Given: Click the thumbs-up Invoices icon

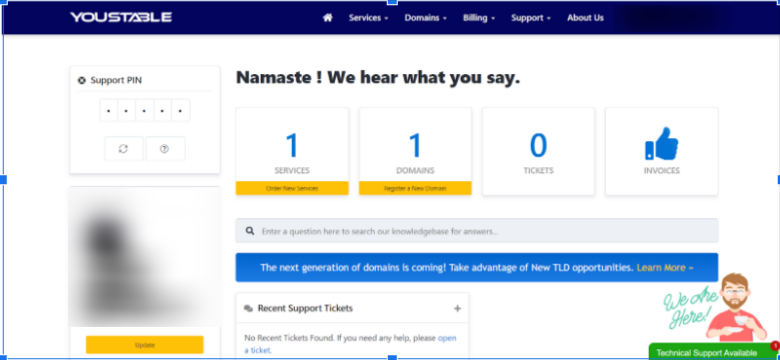Looking at the screenshot, I should [x=662, y=143].
